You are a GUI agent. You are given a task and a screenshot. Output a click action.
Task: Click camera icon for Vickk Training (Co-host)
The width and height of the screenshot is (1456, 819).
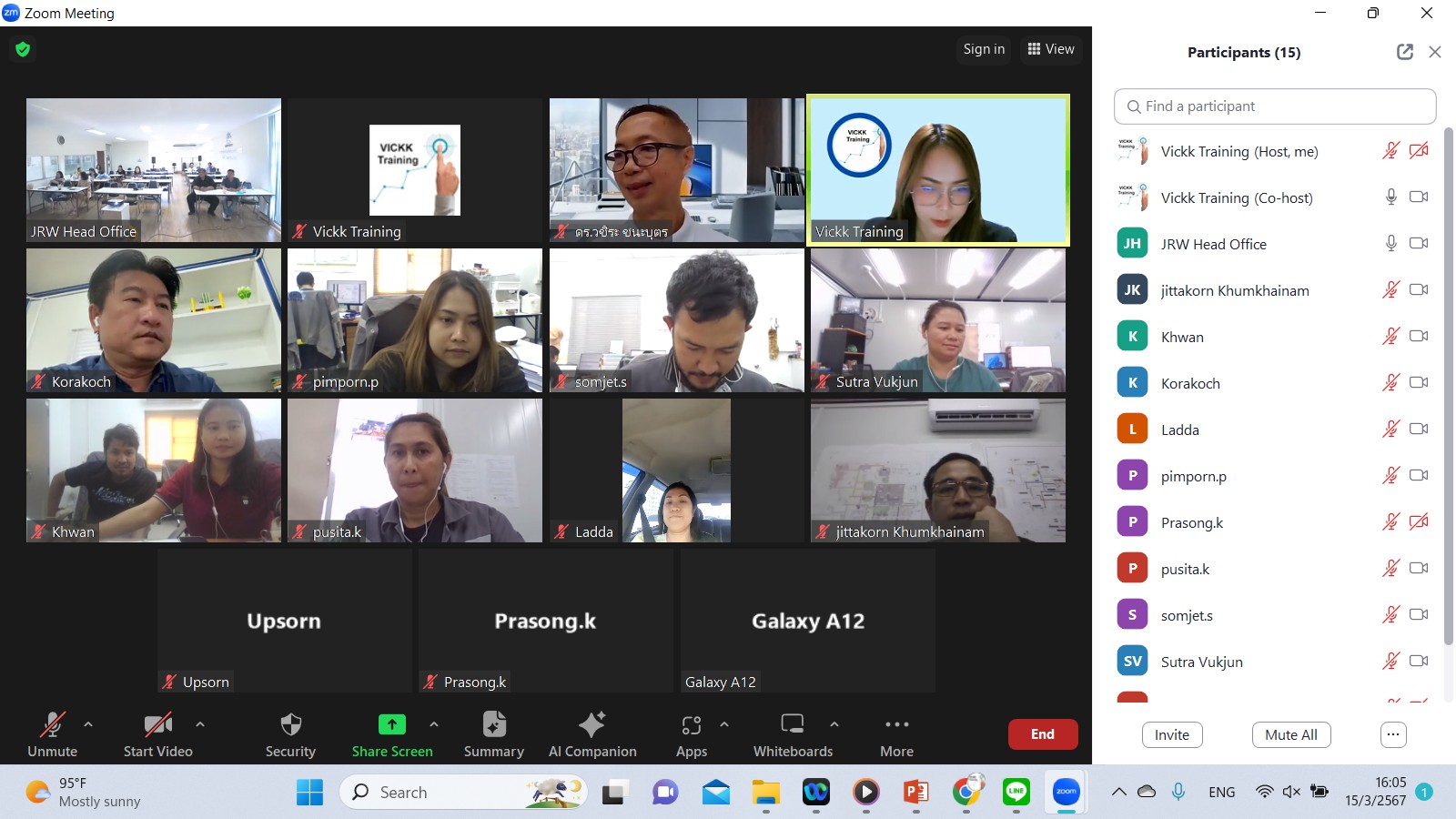1419,197
